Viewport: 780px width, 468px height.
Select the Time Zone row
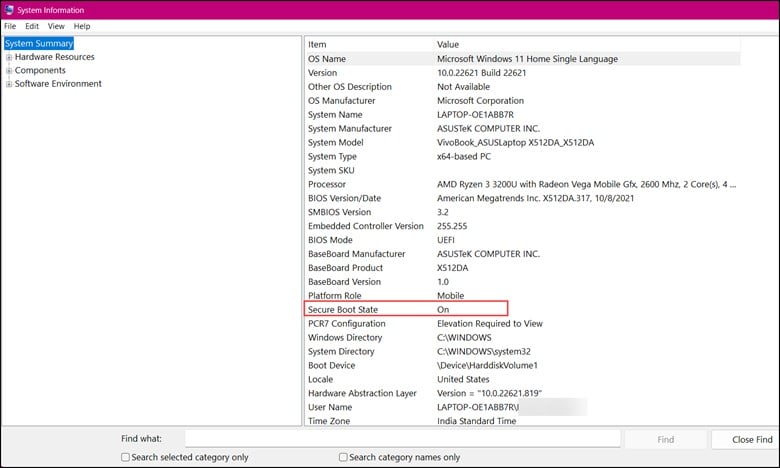pos(522,420)
